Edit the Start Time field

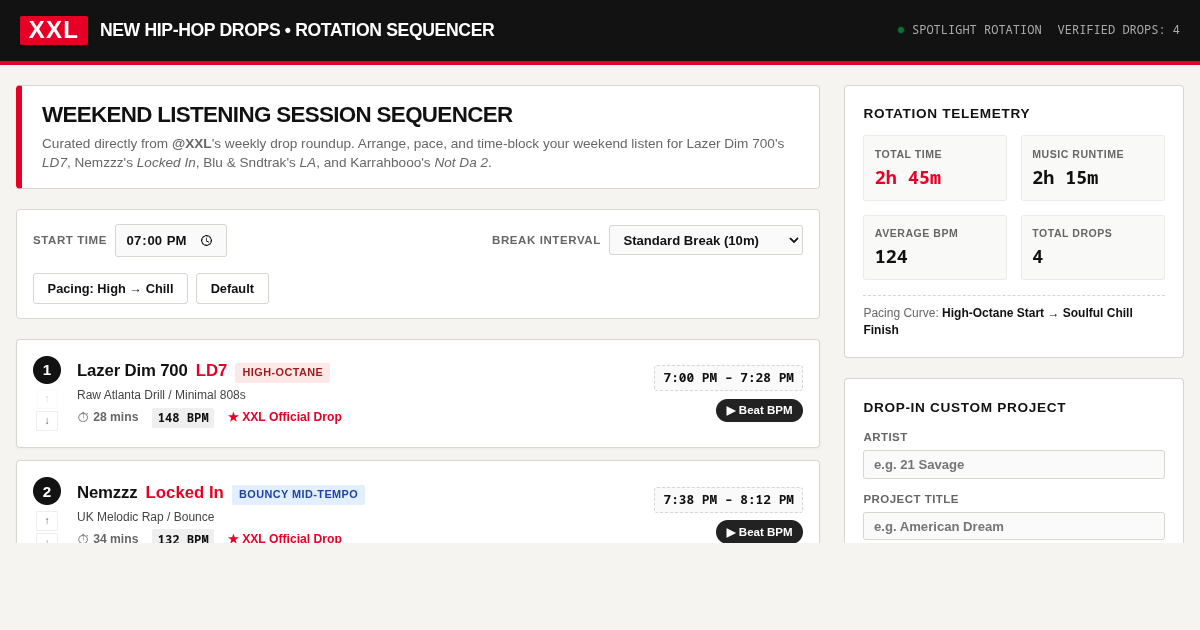[x=171, y=241]
